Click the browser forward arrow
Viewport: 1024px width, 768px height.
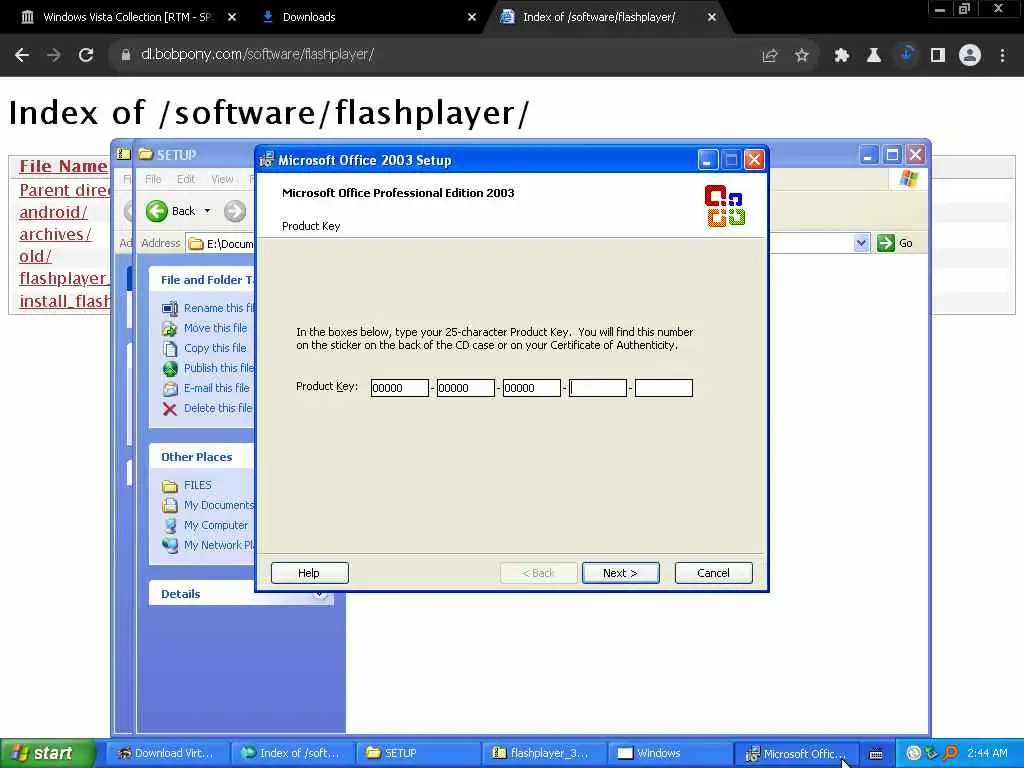[x=54, y=55]
